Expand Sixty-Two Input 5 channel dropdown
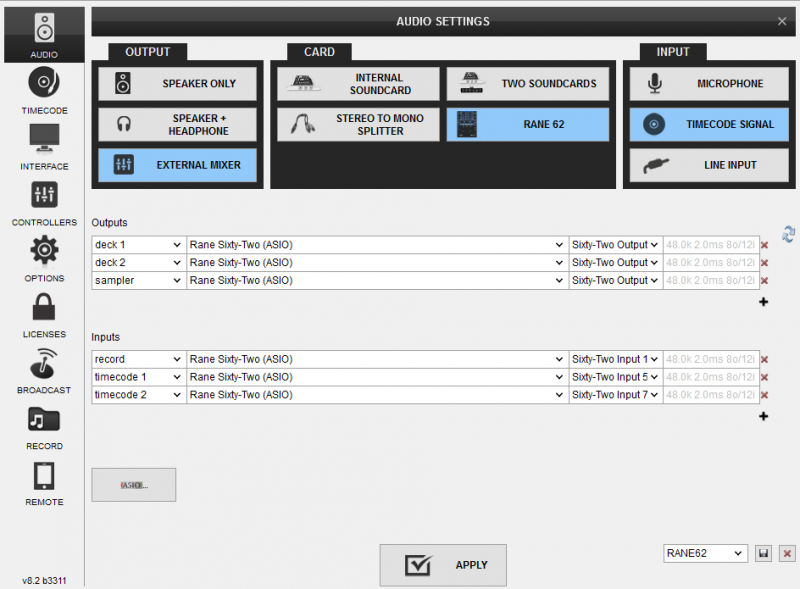Viewport: 800px width, 589px height. pyautogui.click(x=616, y=377)
